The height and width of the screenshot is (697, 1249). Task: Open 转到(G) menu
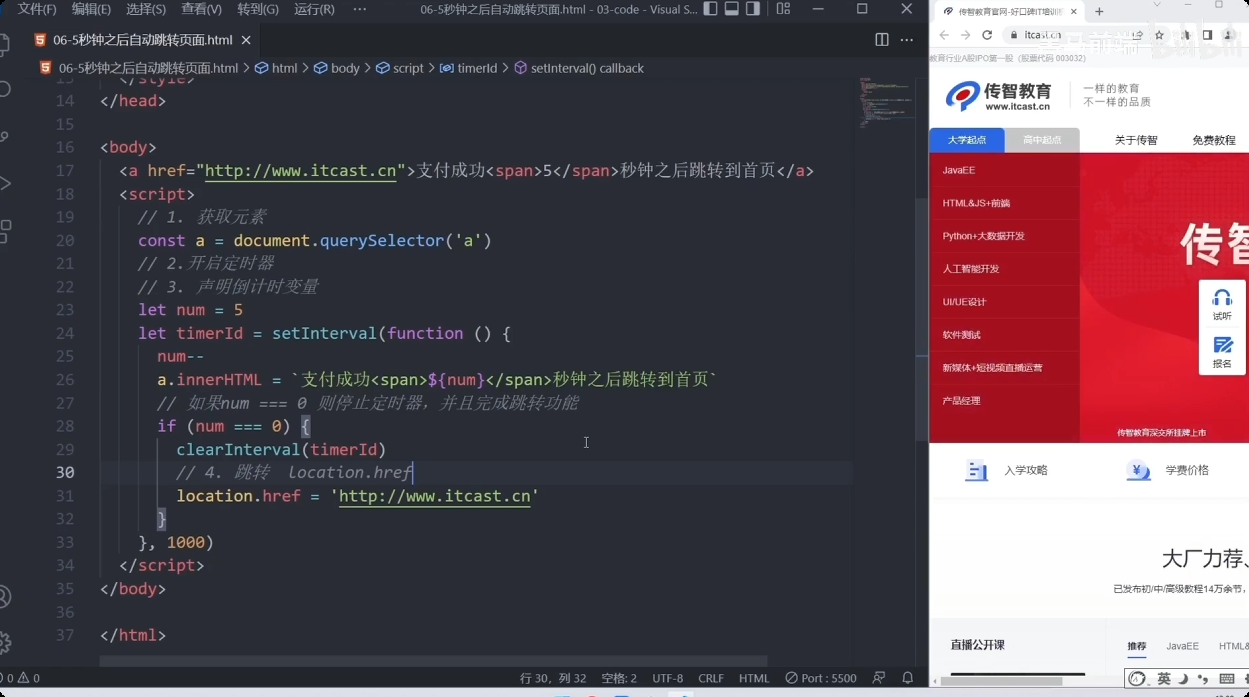tap(258, 9)
